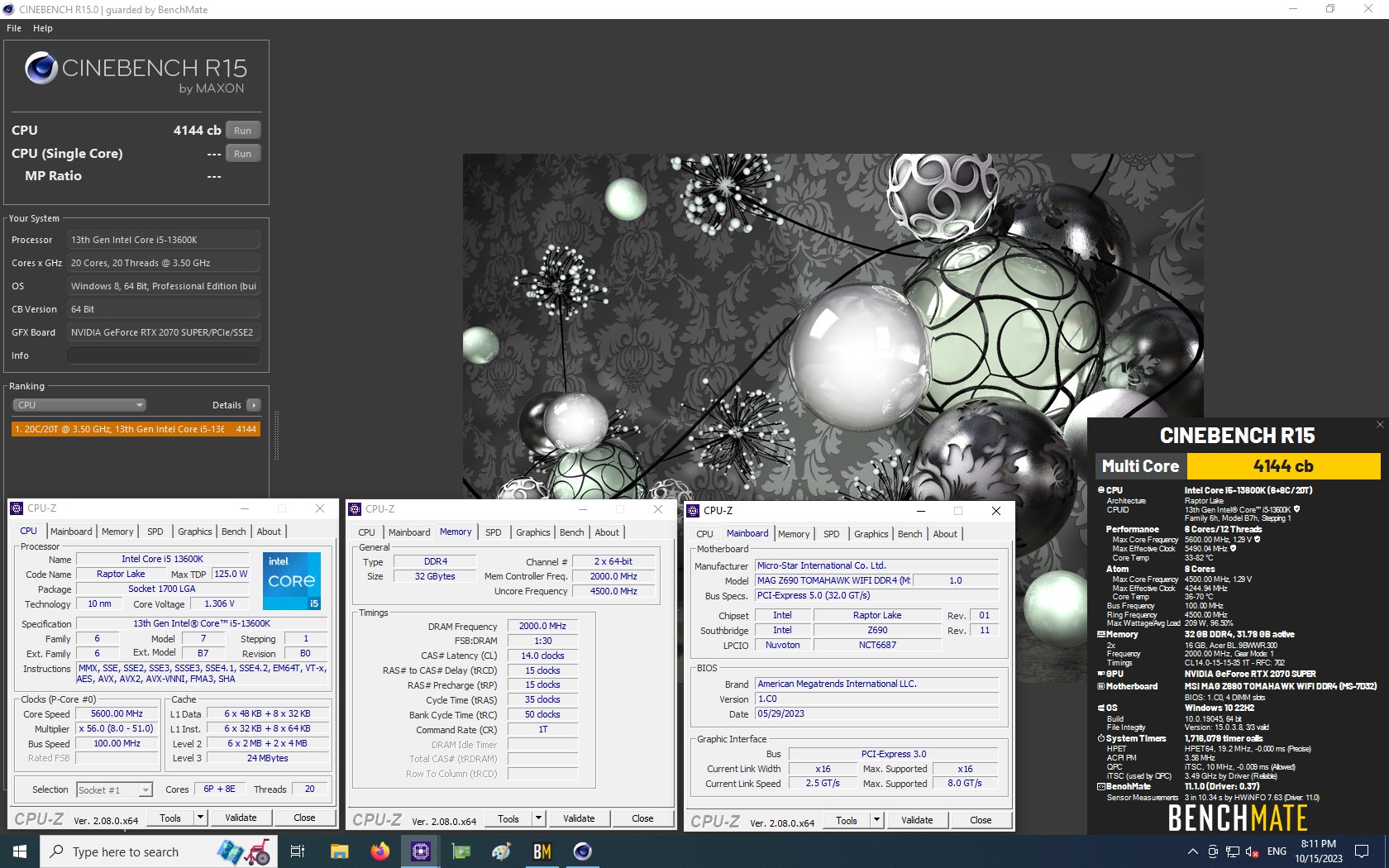Viewport: 1389px width, 868px height.
Task: Click the GFX Board RTX 2070 SUPER field
Action: pyautogui.click(x=164, y=332)
